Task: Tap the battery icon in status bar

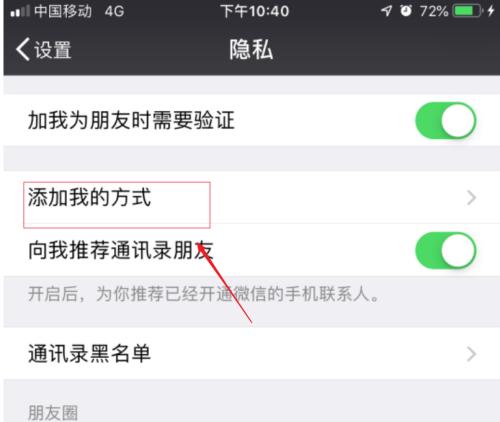Action: (x=468, y=11)
